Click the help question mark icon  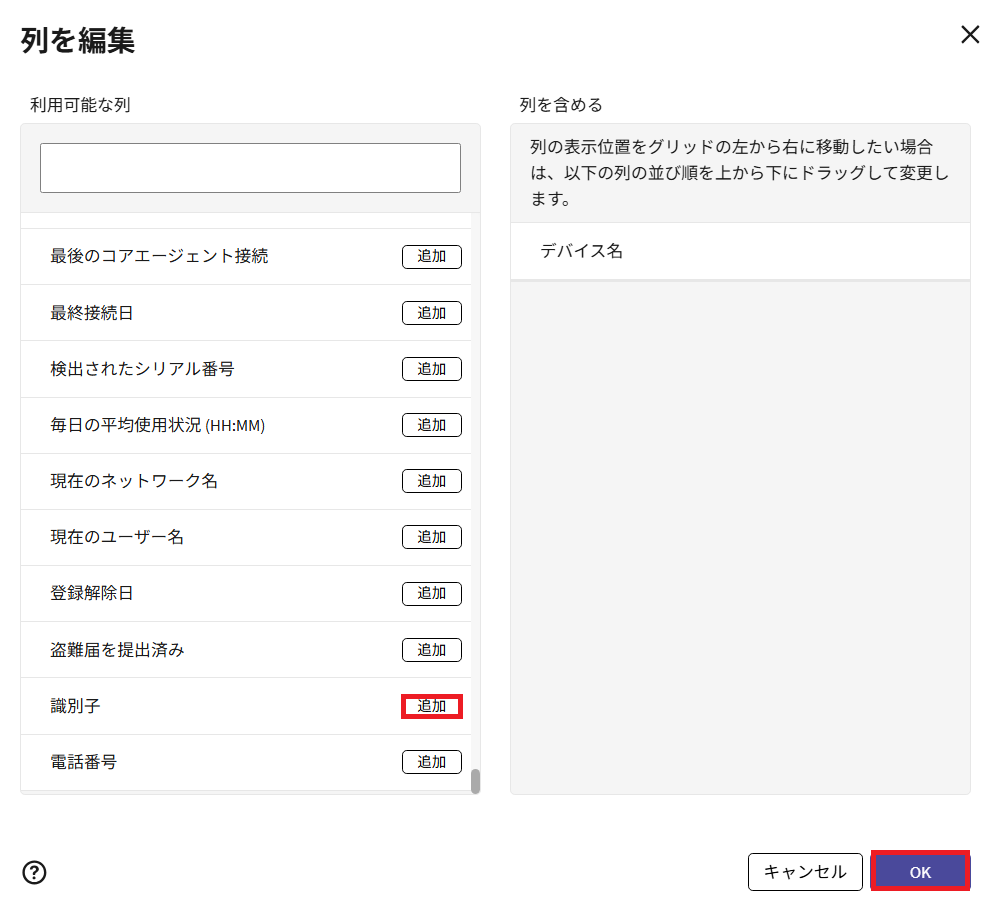[34, 873]
